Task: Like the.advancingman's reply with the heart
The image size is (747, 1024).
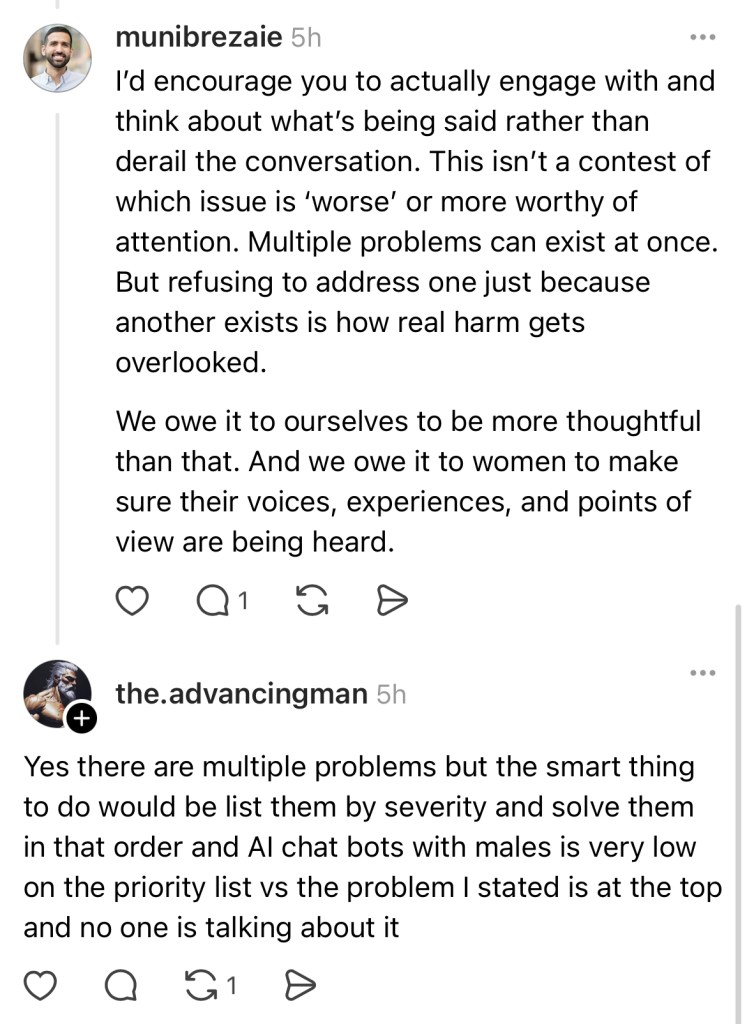Action: pos(39,986)
